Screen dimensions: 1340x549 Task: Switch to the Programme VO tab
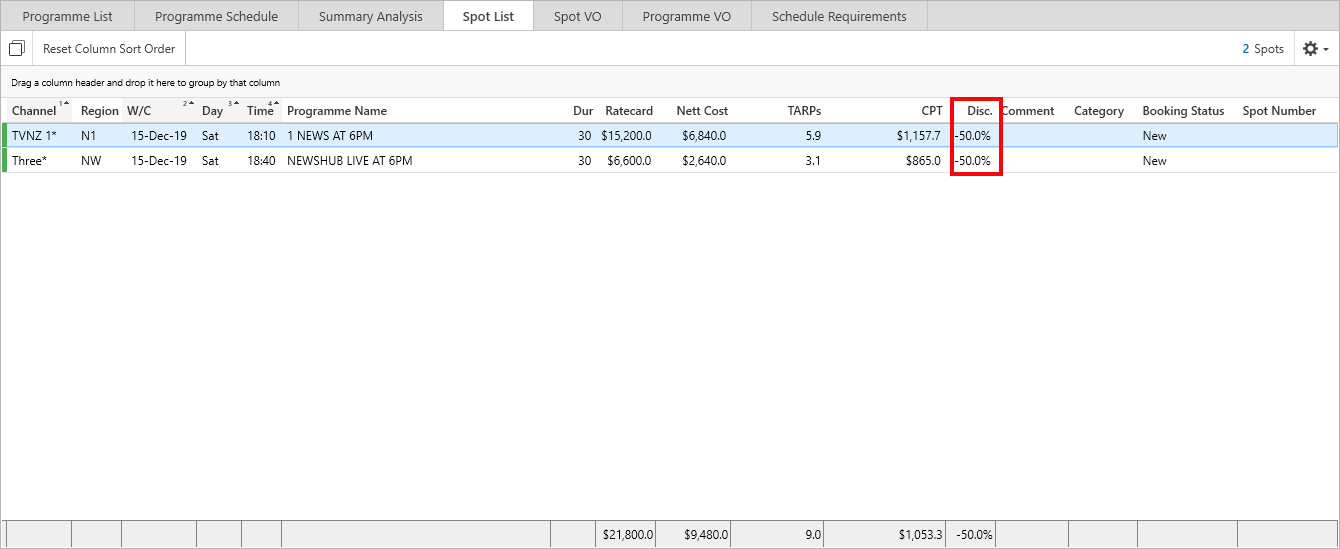click(x=686, y=16)
